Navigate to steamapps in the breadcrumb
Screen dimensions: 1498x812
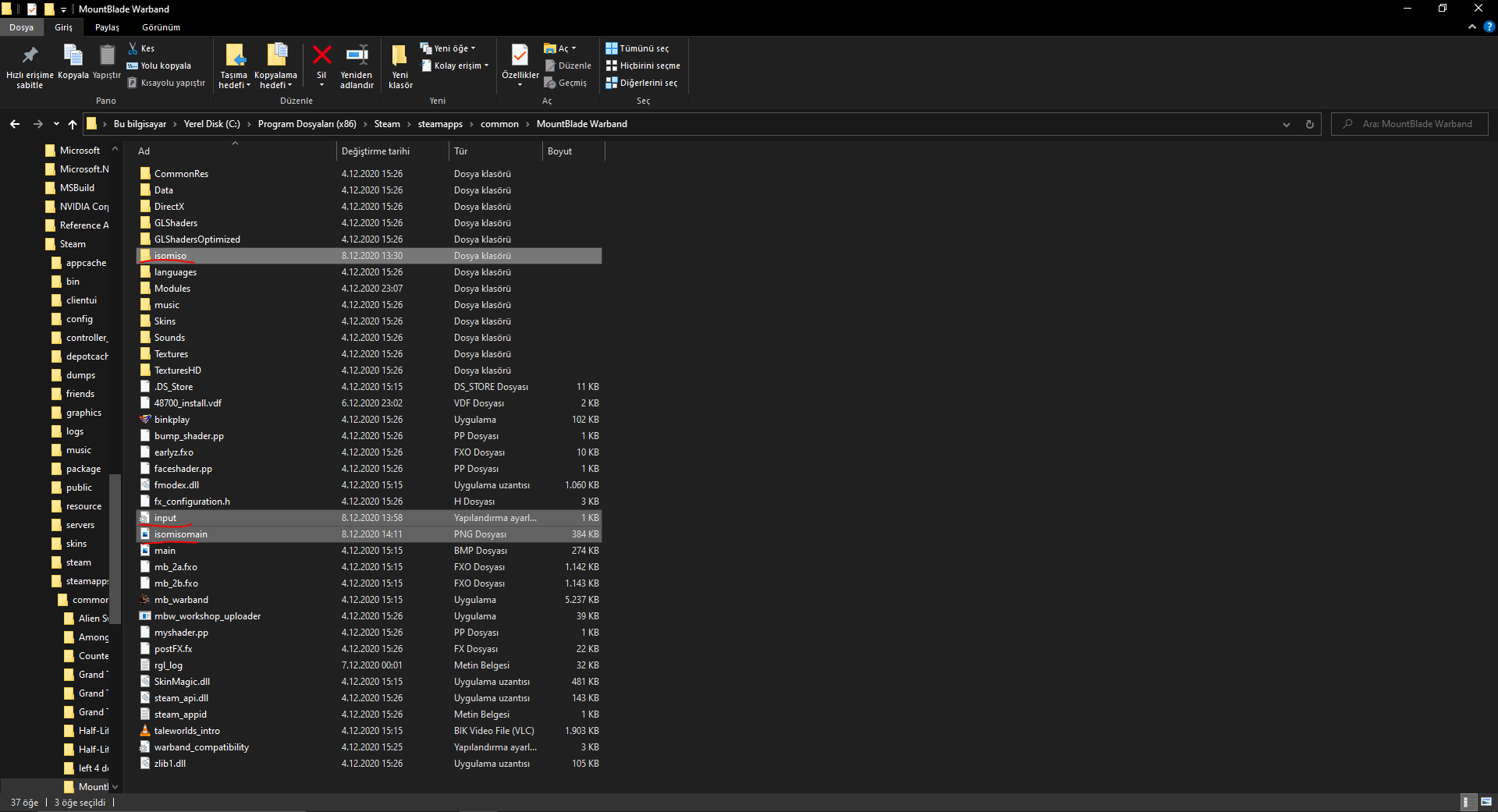tap(440, 124)
